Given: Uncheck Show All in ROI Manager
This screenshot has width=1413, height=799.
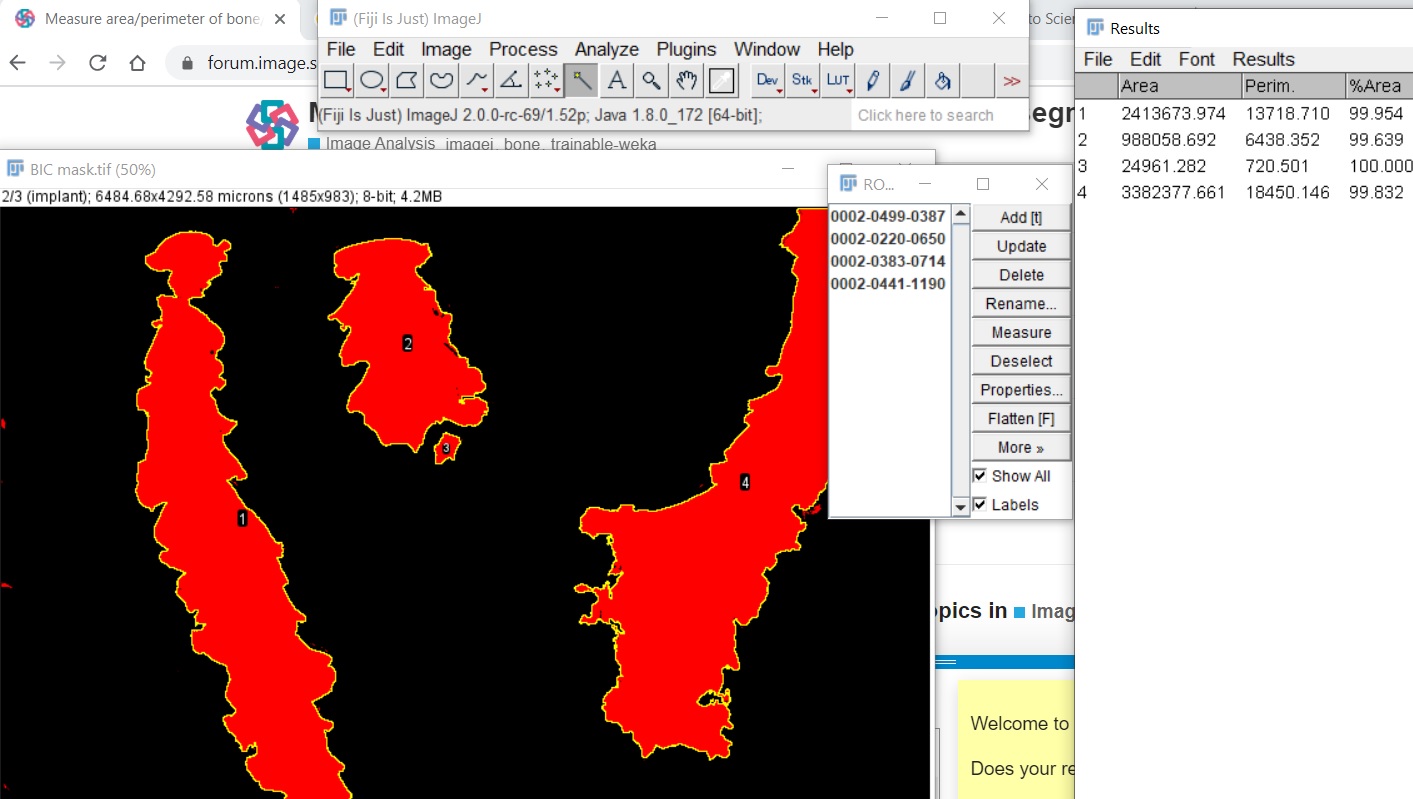Looking at the screenshot, I should click(x=979, y=475).
